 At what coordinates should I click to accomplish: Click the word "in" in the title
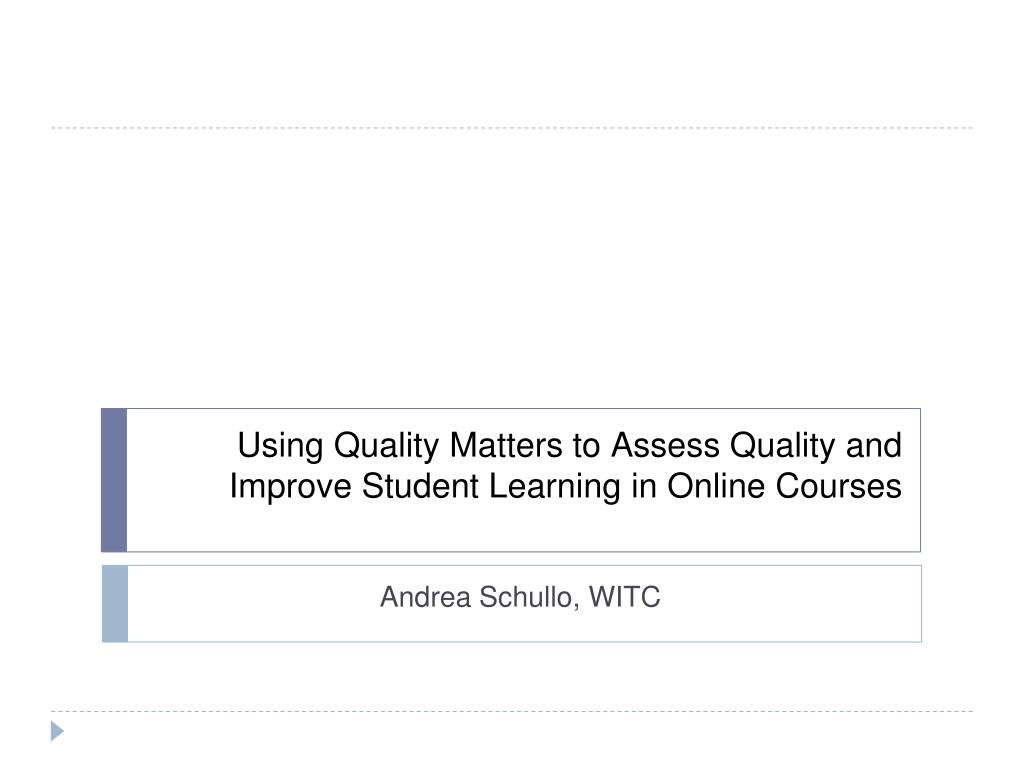[644, 486]
